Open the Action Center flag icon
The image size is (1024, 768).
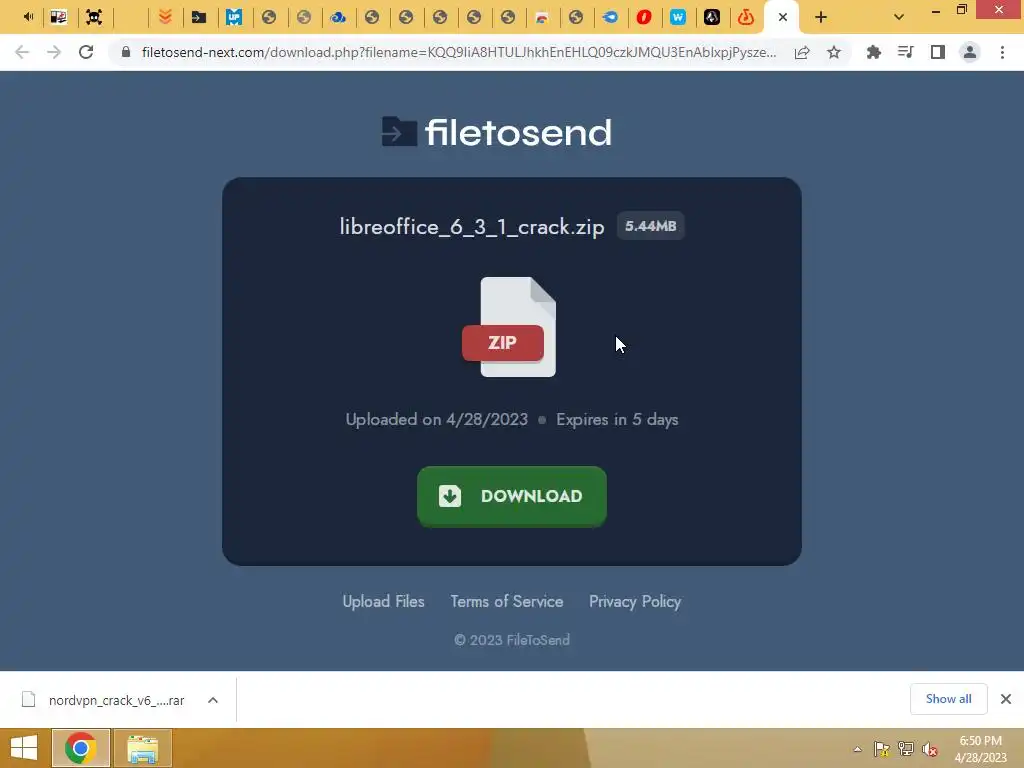882,749
